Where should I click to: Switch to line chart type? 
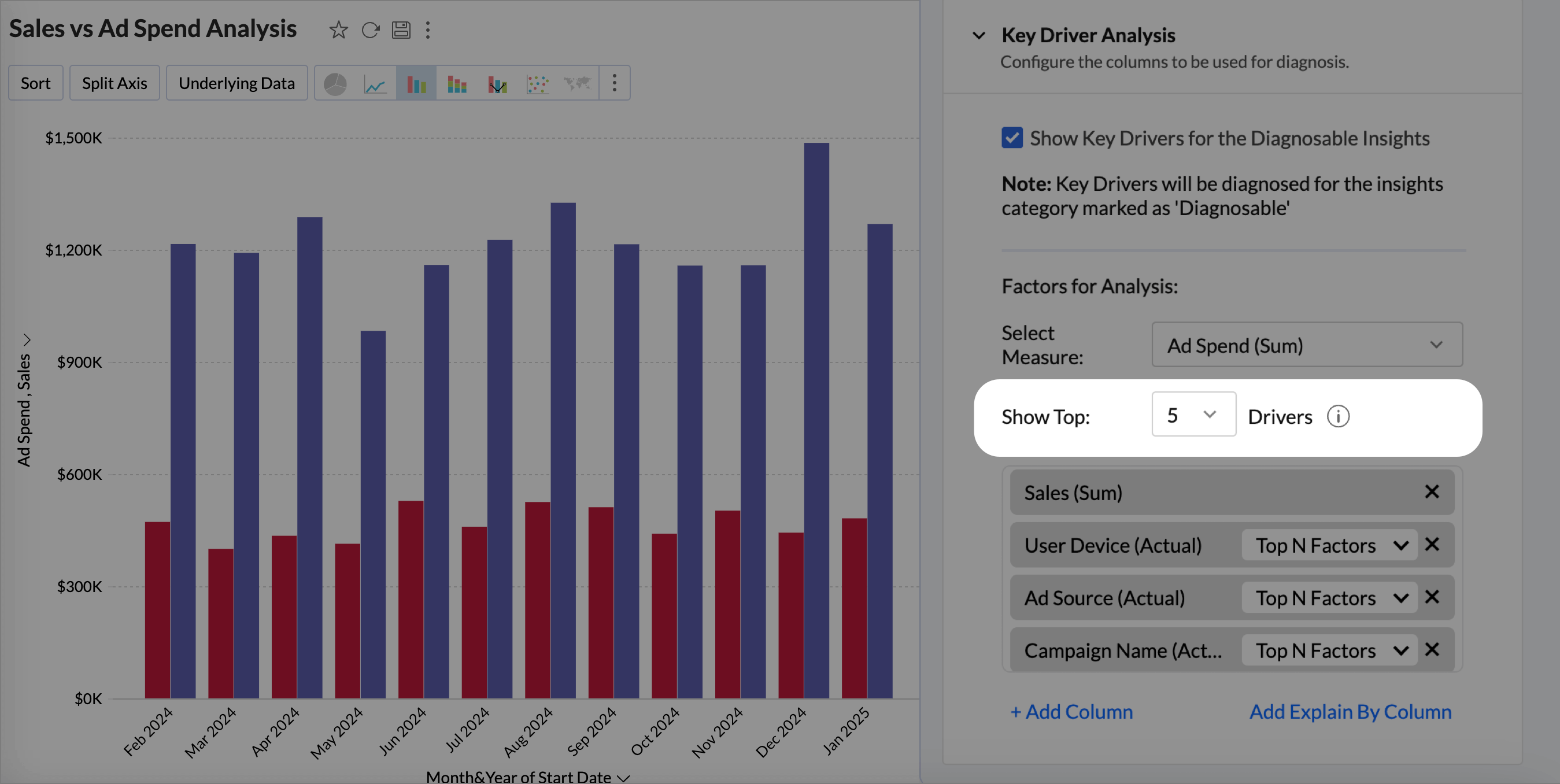[x=375, y=84]
